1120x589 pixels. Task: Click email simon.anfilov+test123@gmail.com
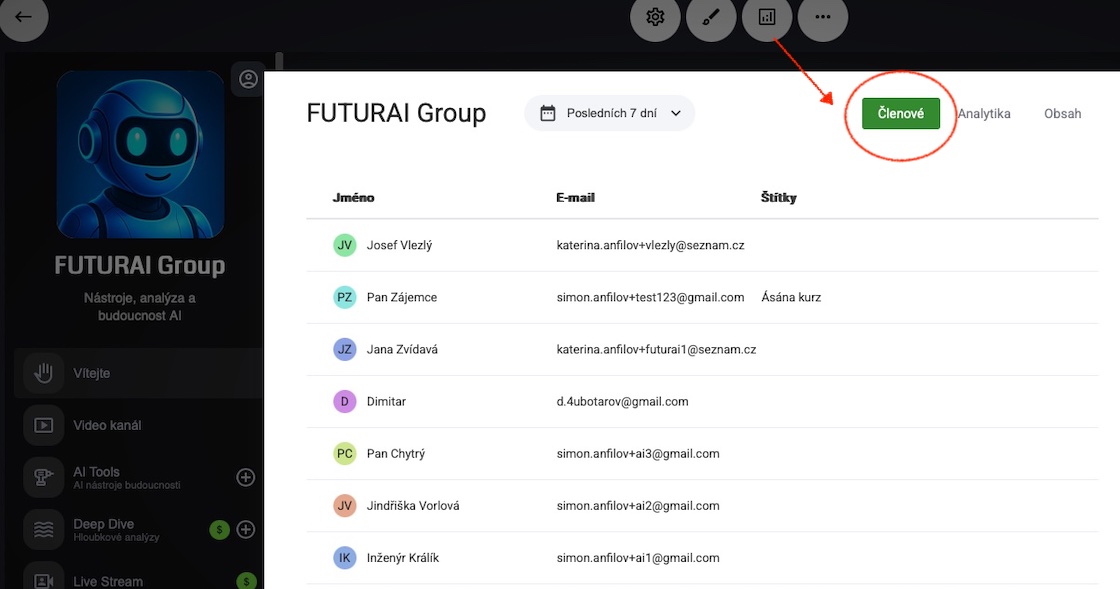651,297
